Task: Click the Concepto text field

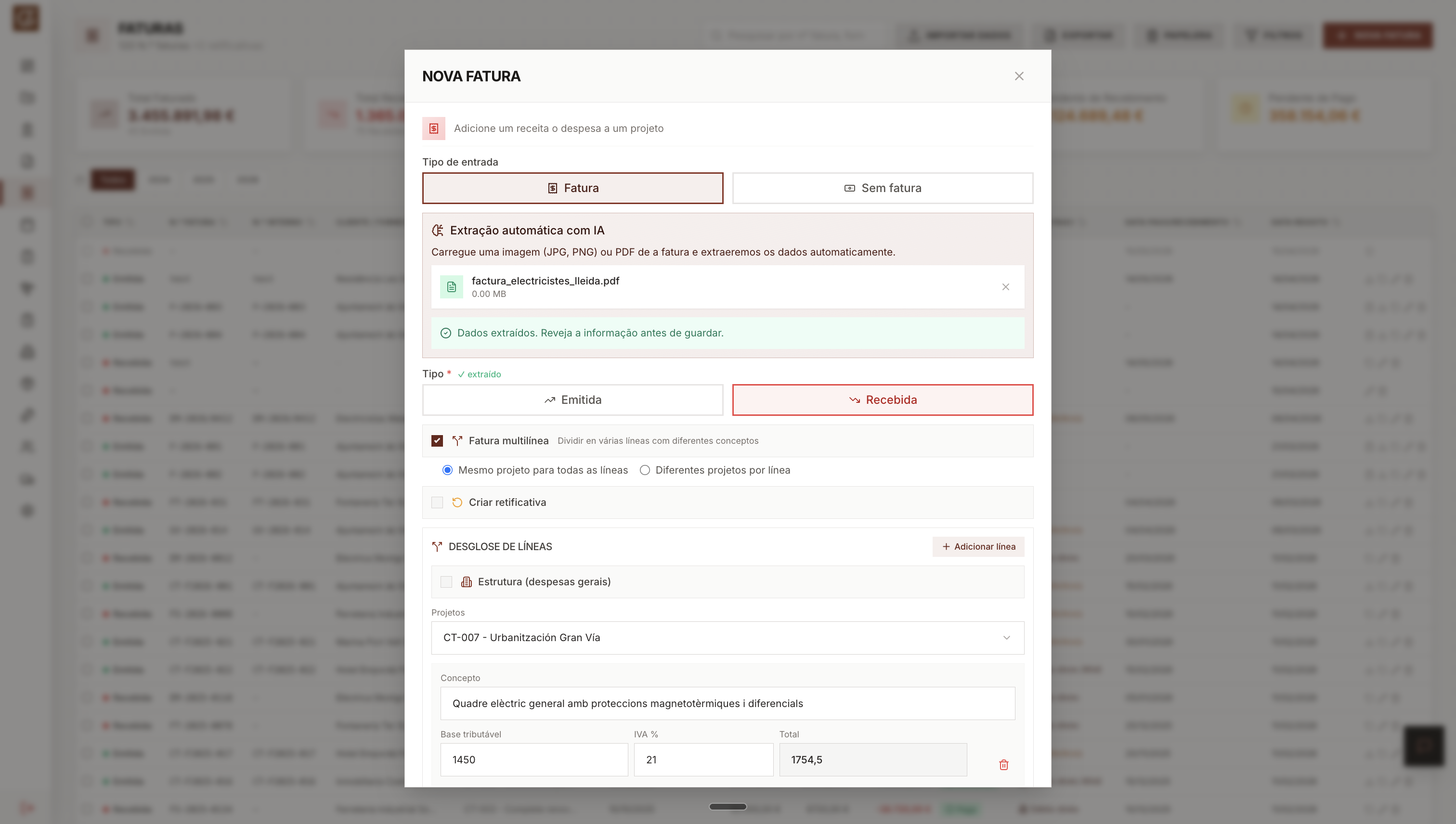Action: [728, 704]
